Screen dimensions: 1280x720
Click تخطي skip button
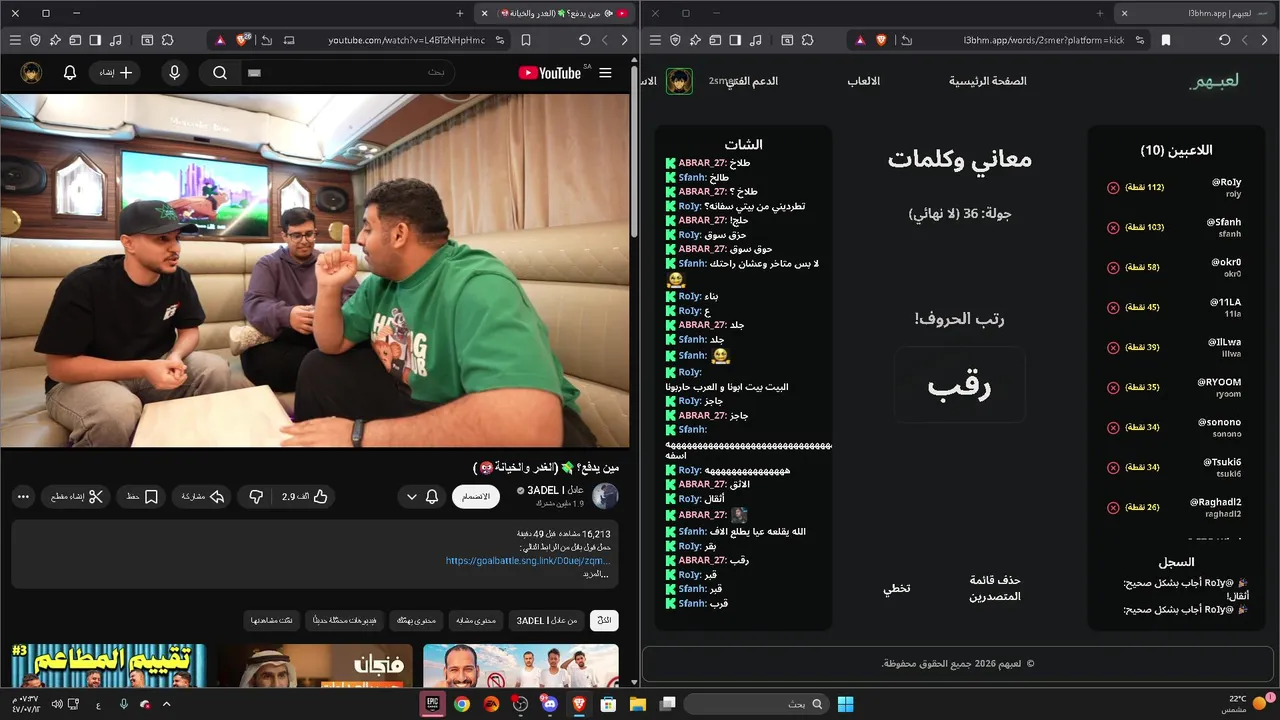pyautogui.click(x=896, y=589)
